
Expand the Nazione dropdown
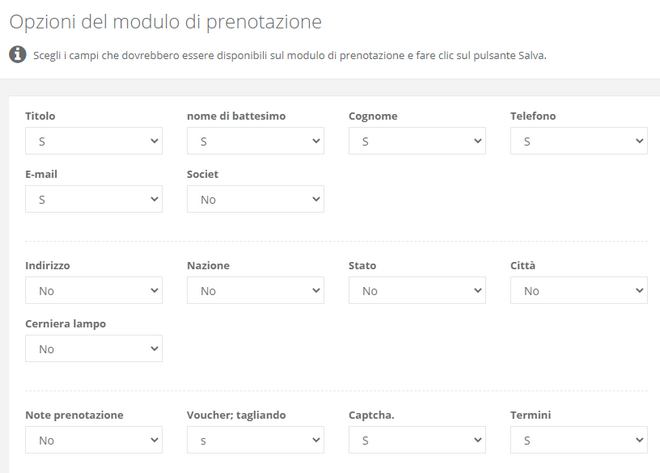pyautogui.click(x=255, y=291)
